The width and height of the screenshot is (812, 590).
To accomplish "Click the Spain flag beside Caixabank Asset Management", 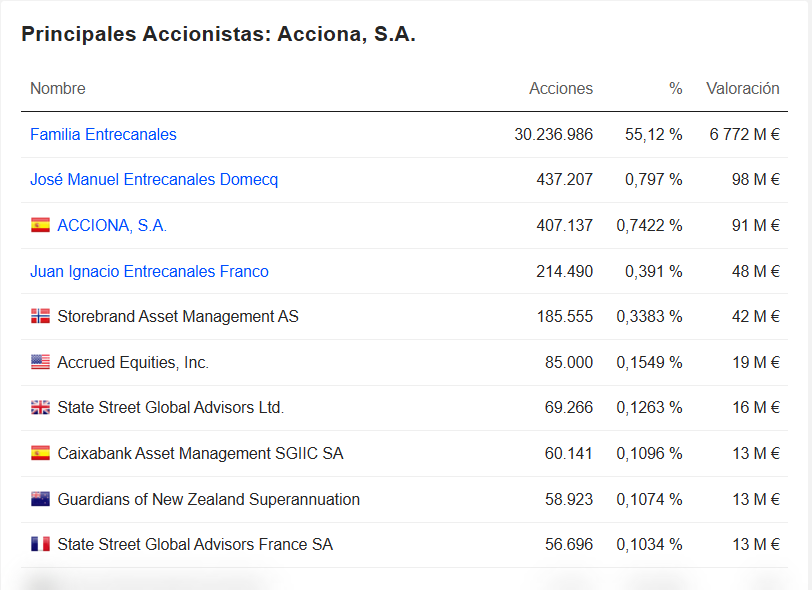I will 40,453.
